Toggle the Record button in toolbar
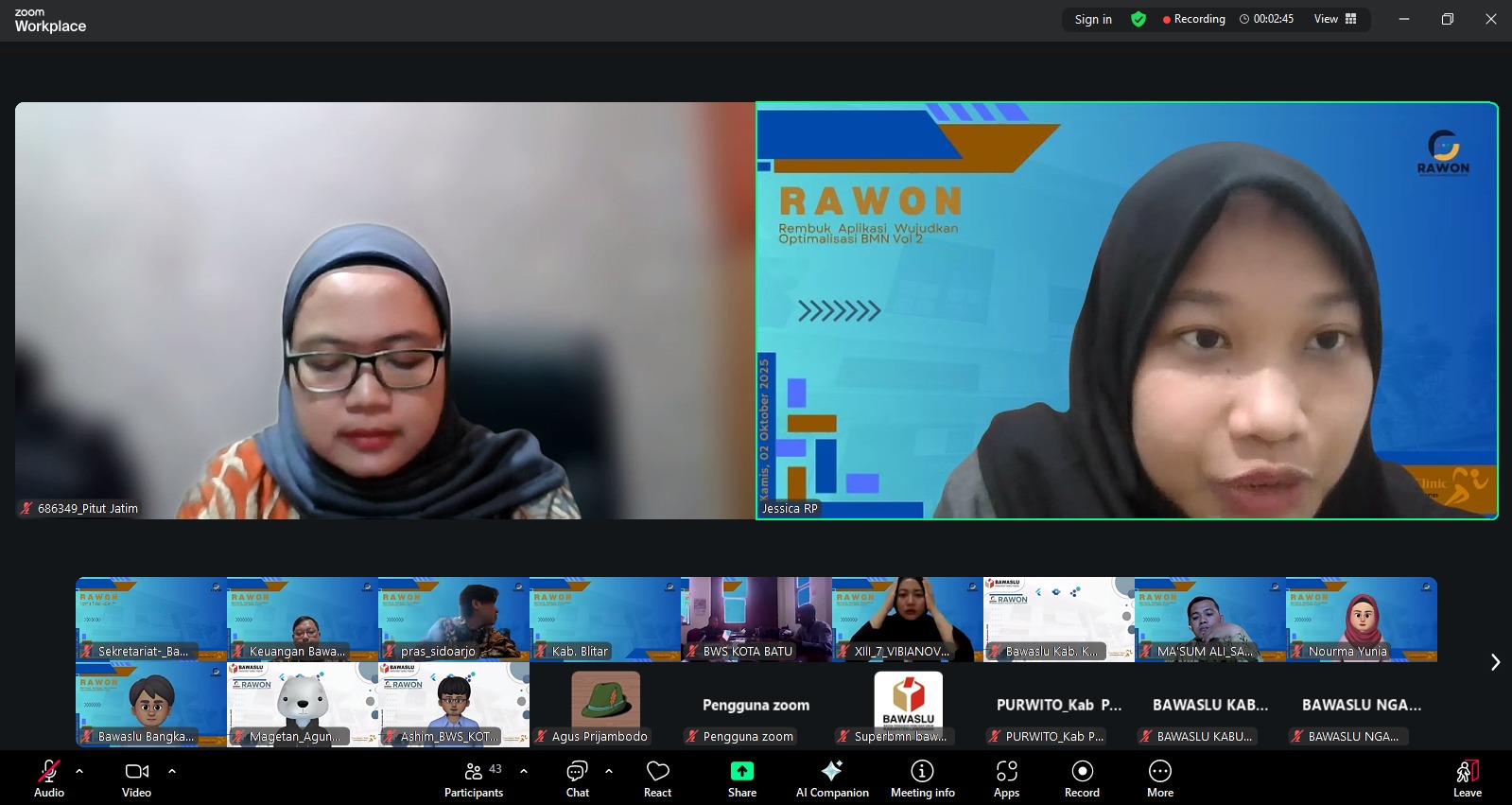Viewport: 1512px width, 805px height. click(1082, 779)
